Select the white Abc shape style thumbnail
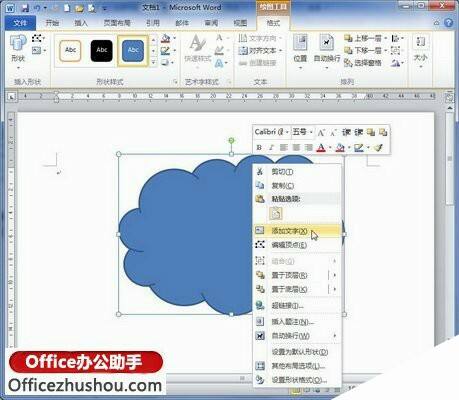The height and width of the screenshot is (400, 459). (70, 51)
